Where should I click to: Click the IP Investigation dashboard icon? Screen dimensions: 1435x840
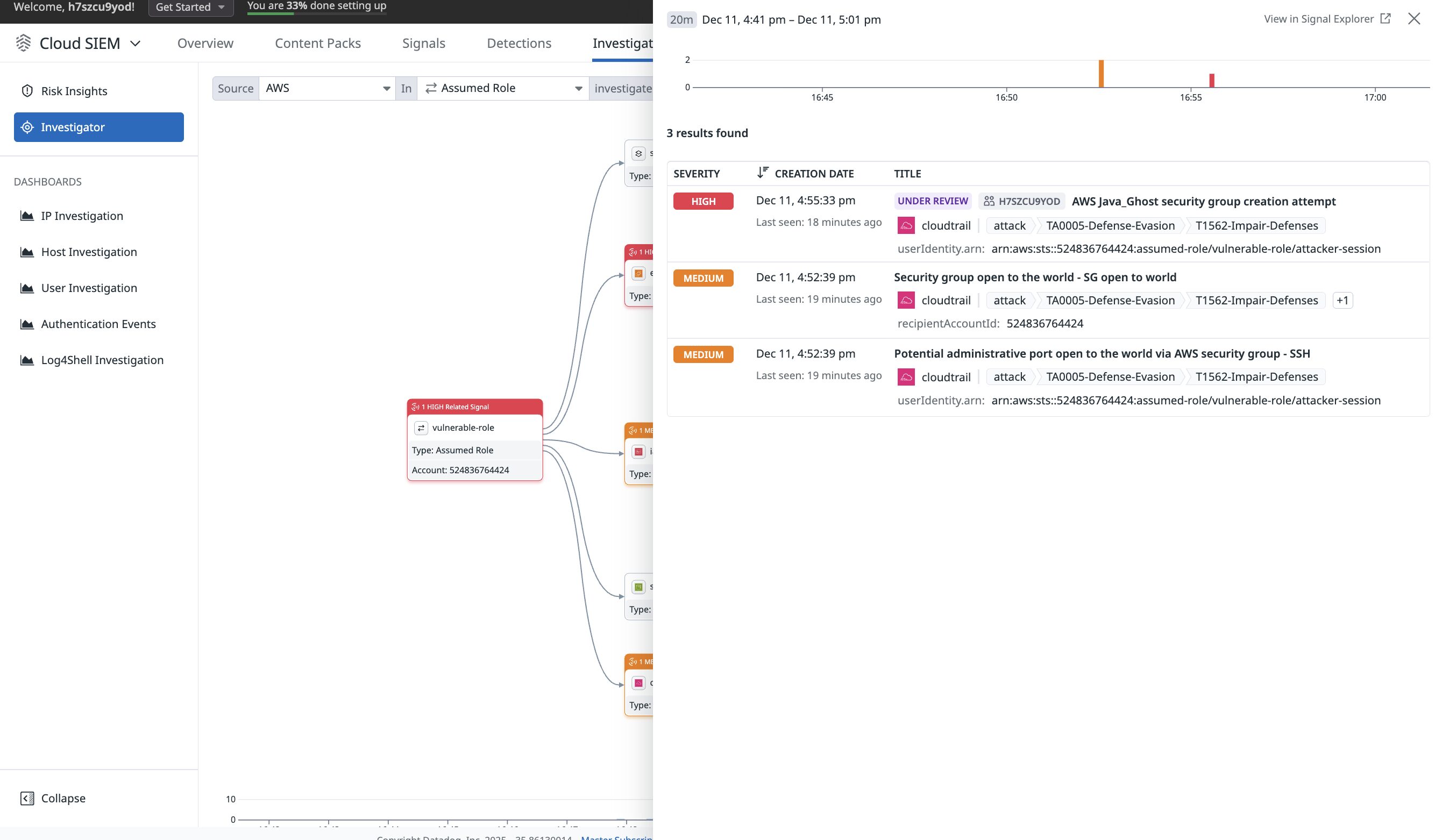coord(27,216)
